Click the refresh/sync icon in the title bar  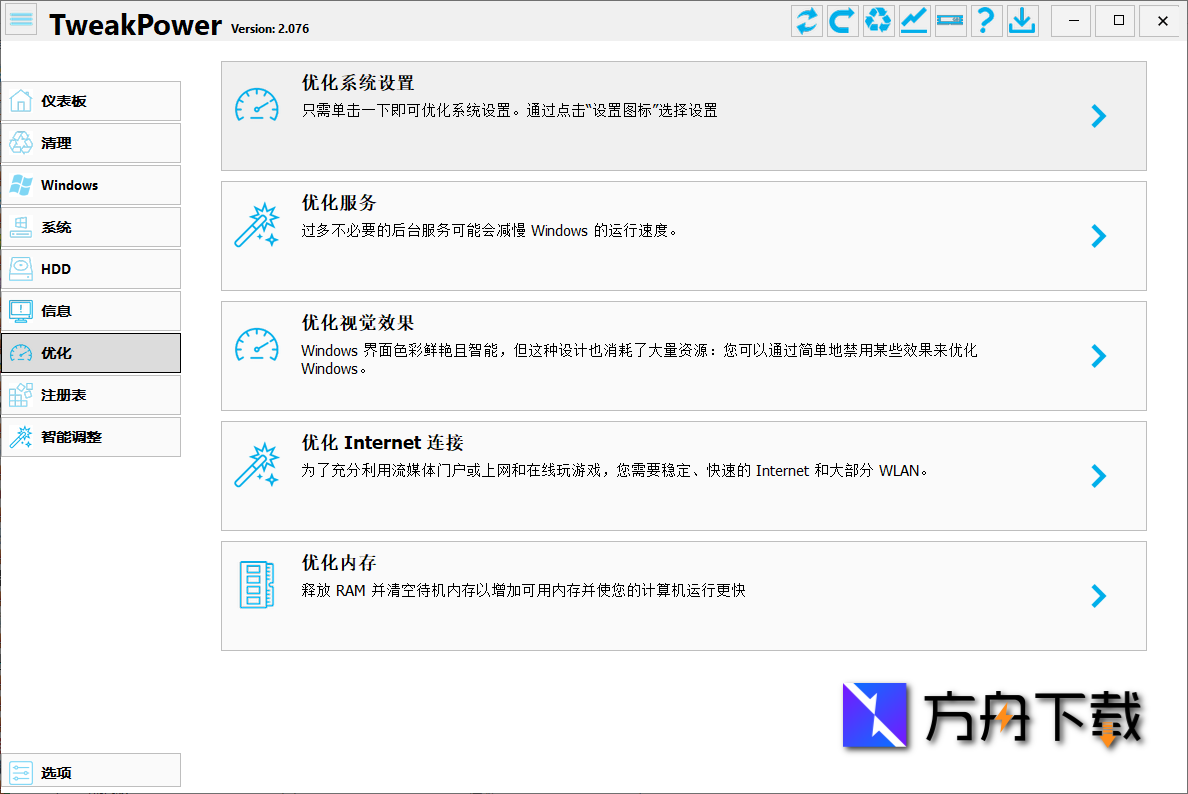pyautogui.click(x=806, y=20)
